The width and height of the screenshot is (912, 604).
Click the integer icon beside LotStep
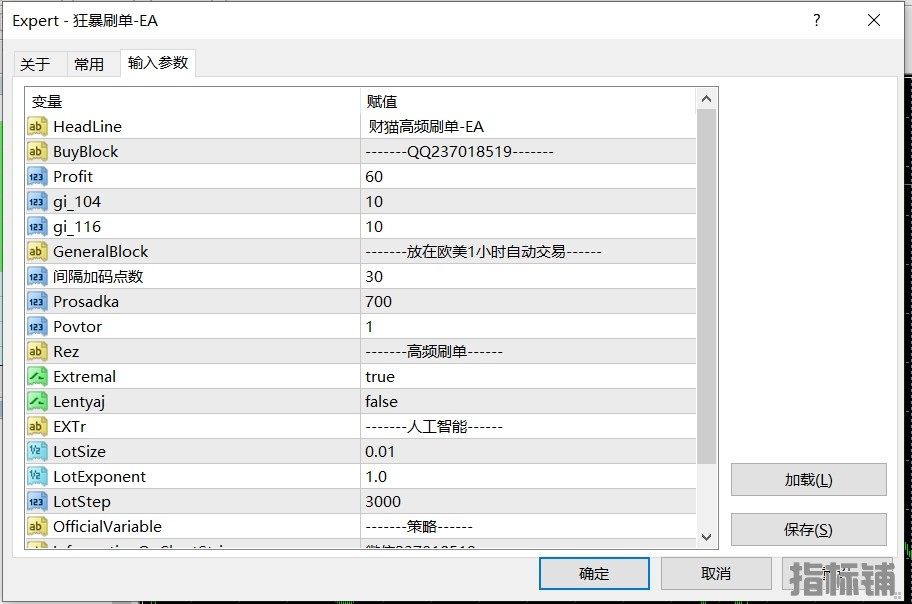click(37, 502)
